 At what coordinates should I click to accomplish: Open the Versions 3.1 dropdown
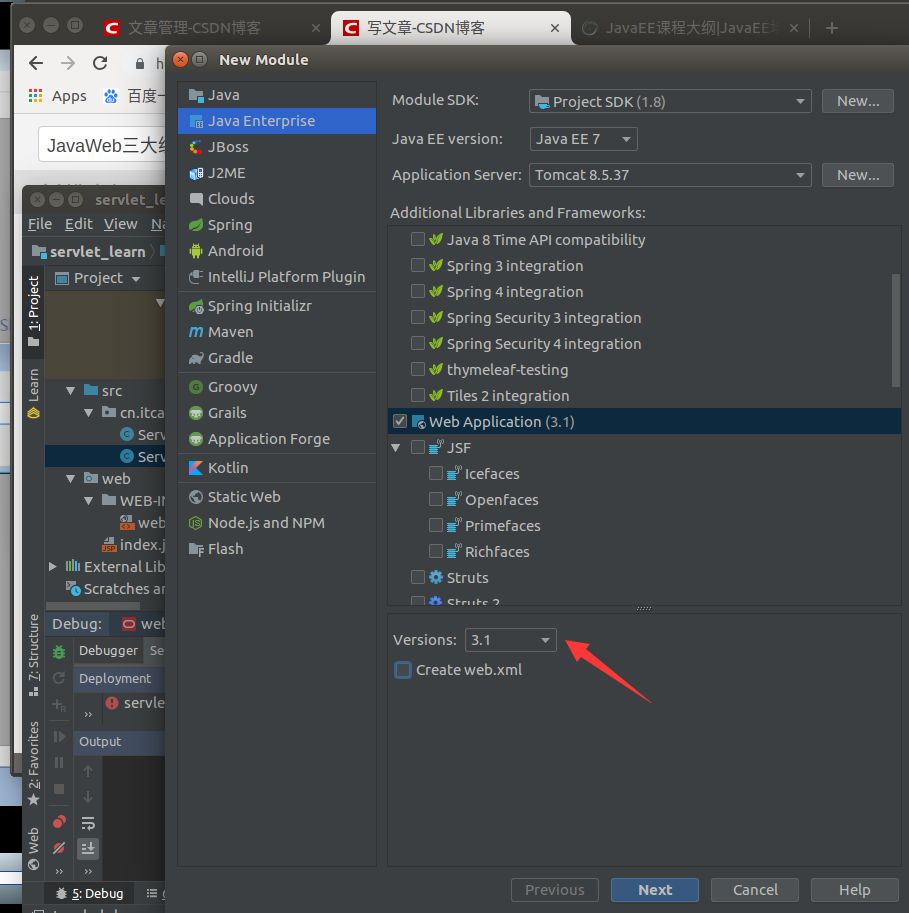pos(511,640)
